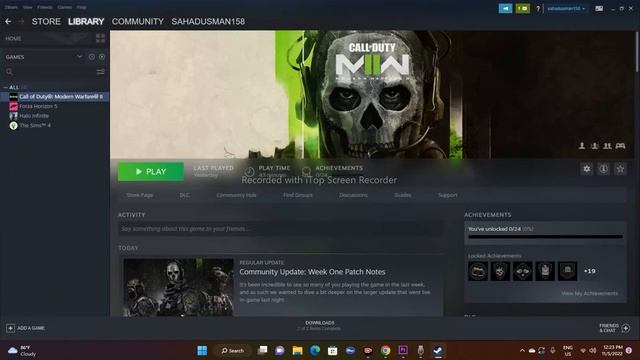Click the Steam icon in taskbar

[x=438, y=351]
